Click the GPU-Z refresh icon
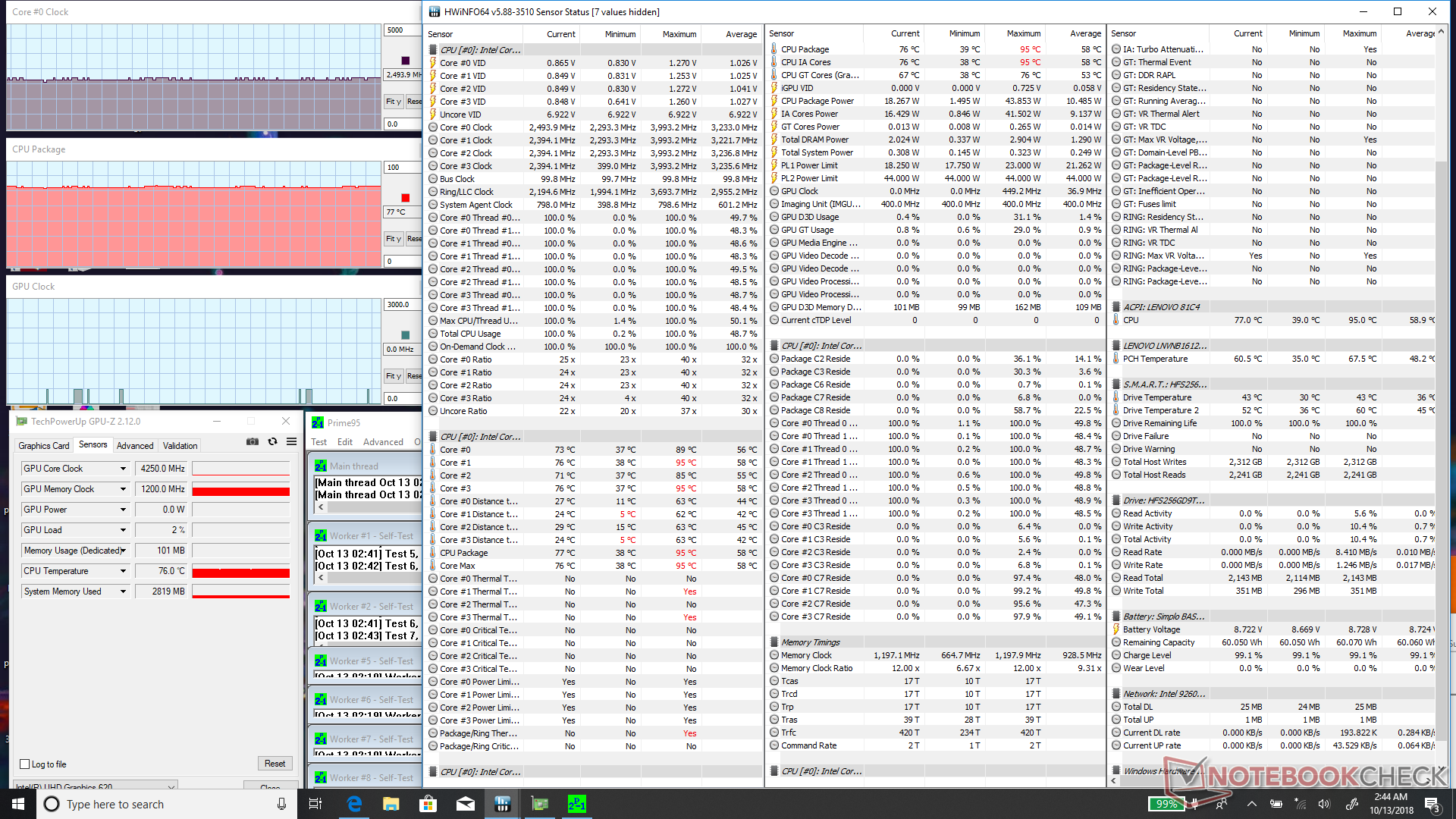The width and height of the screenshot is (1456, 819). [x=272, y=441]
